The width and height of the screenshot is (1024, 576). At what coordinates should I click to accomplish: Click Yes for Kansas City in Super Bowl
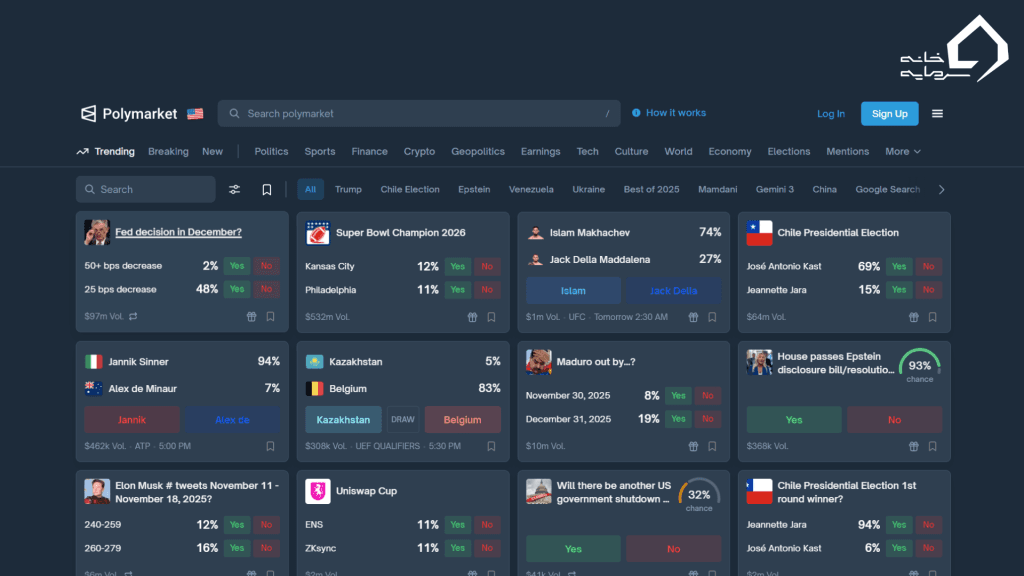457,267
